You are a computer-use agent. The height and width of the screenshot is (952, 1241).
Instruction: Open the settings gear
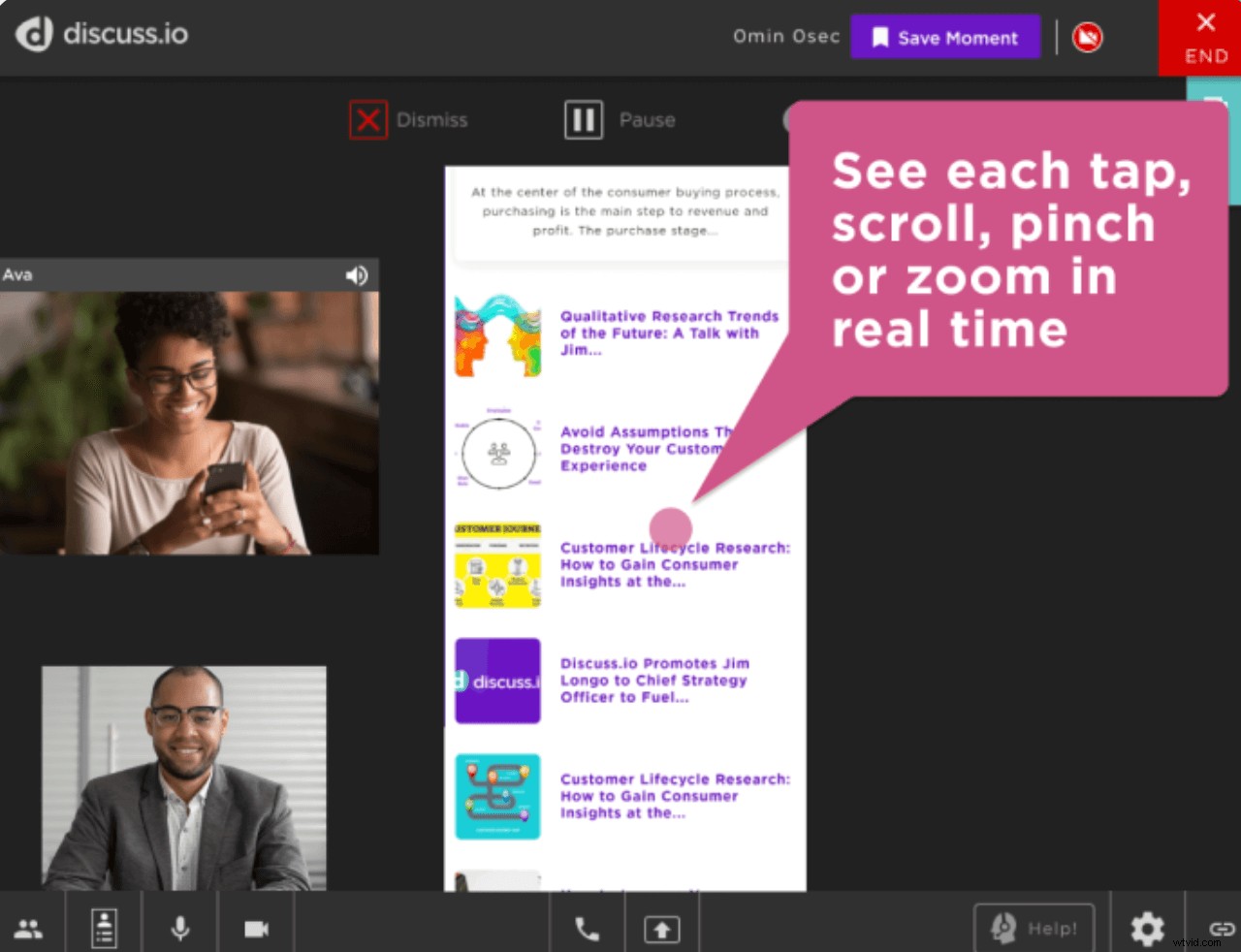(1147, 928)
